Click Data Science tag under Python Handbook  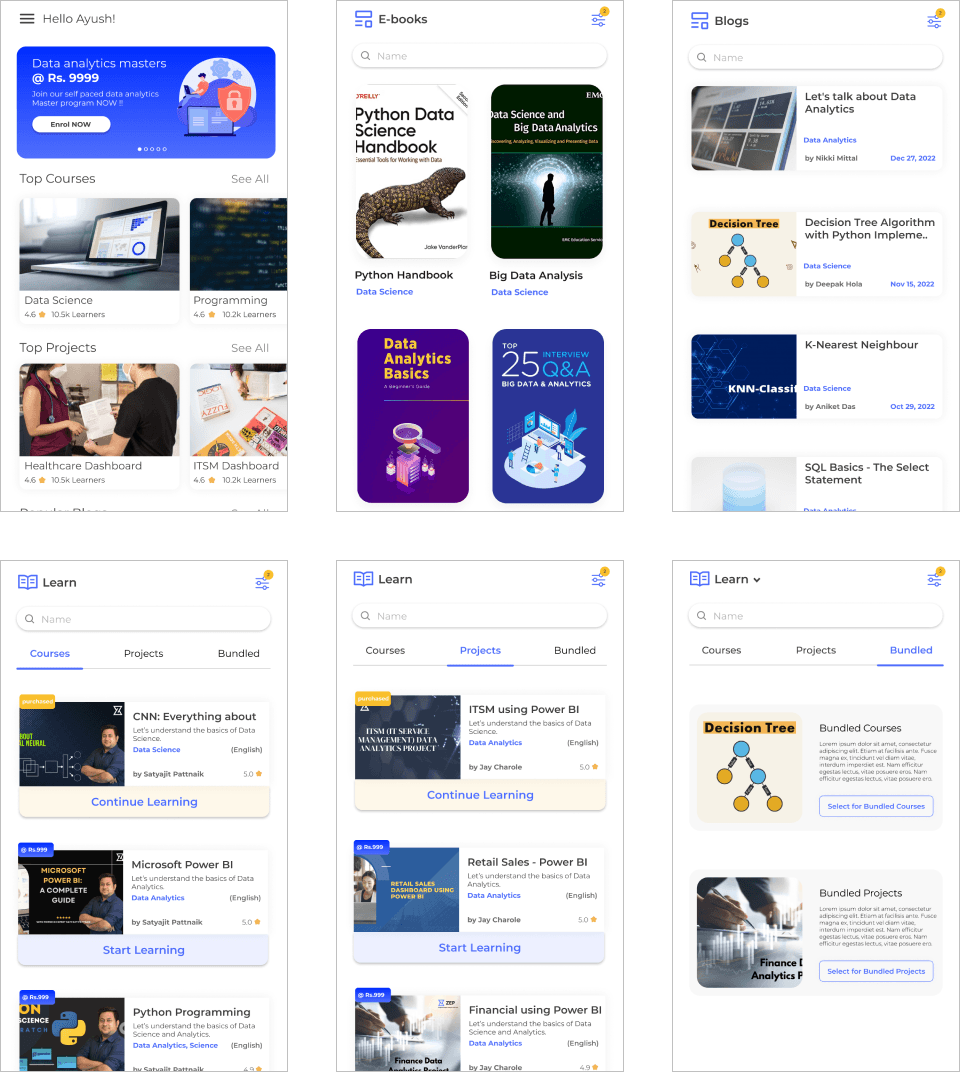pyautogui.click(x=384, y=292)
